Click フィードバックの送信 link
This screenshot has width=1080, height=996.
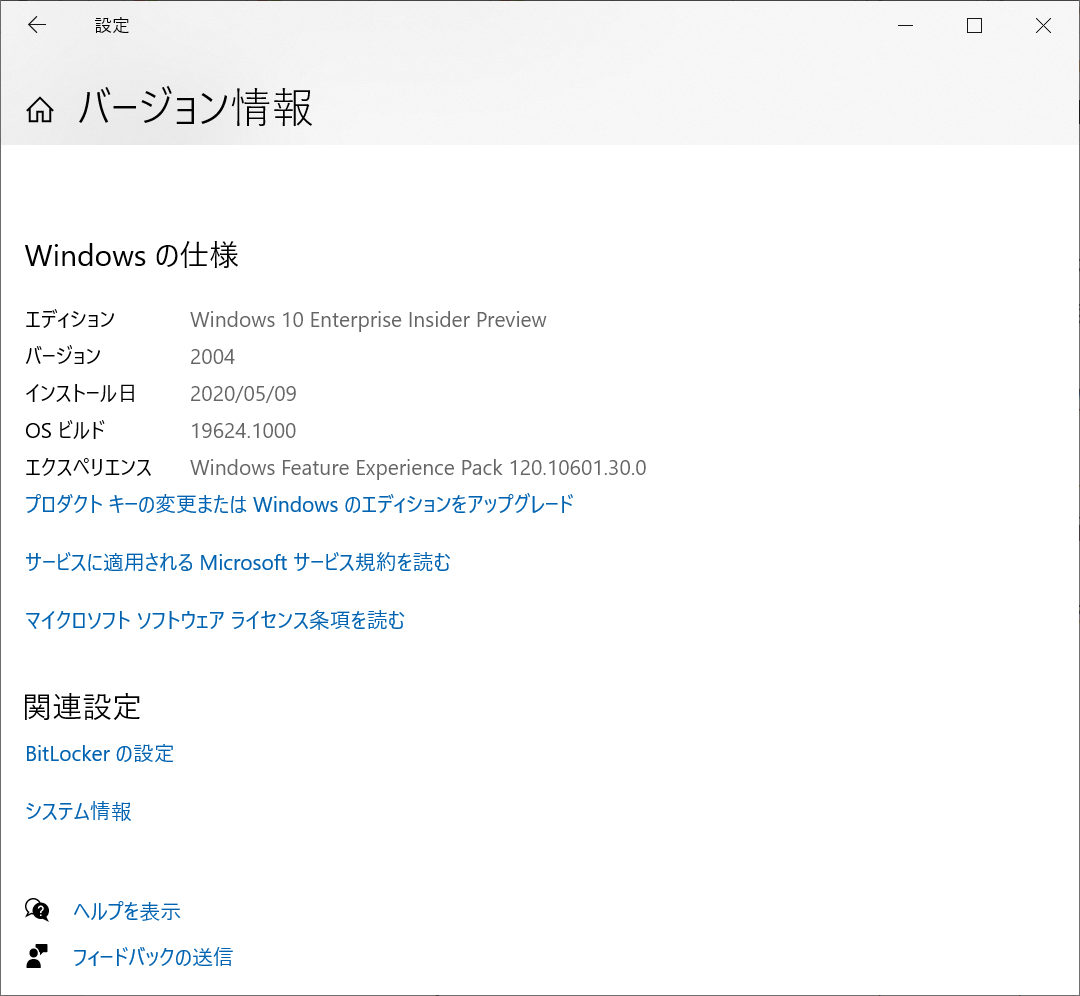click(x=153, y=957)
